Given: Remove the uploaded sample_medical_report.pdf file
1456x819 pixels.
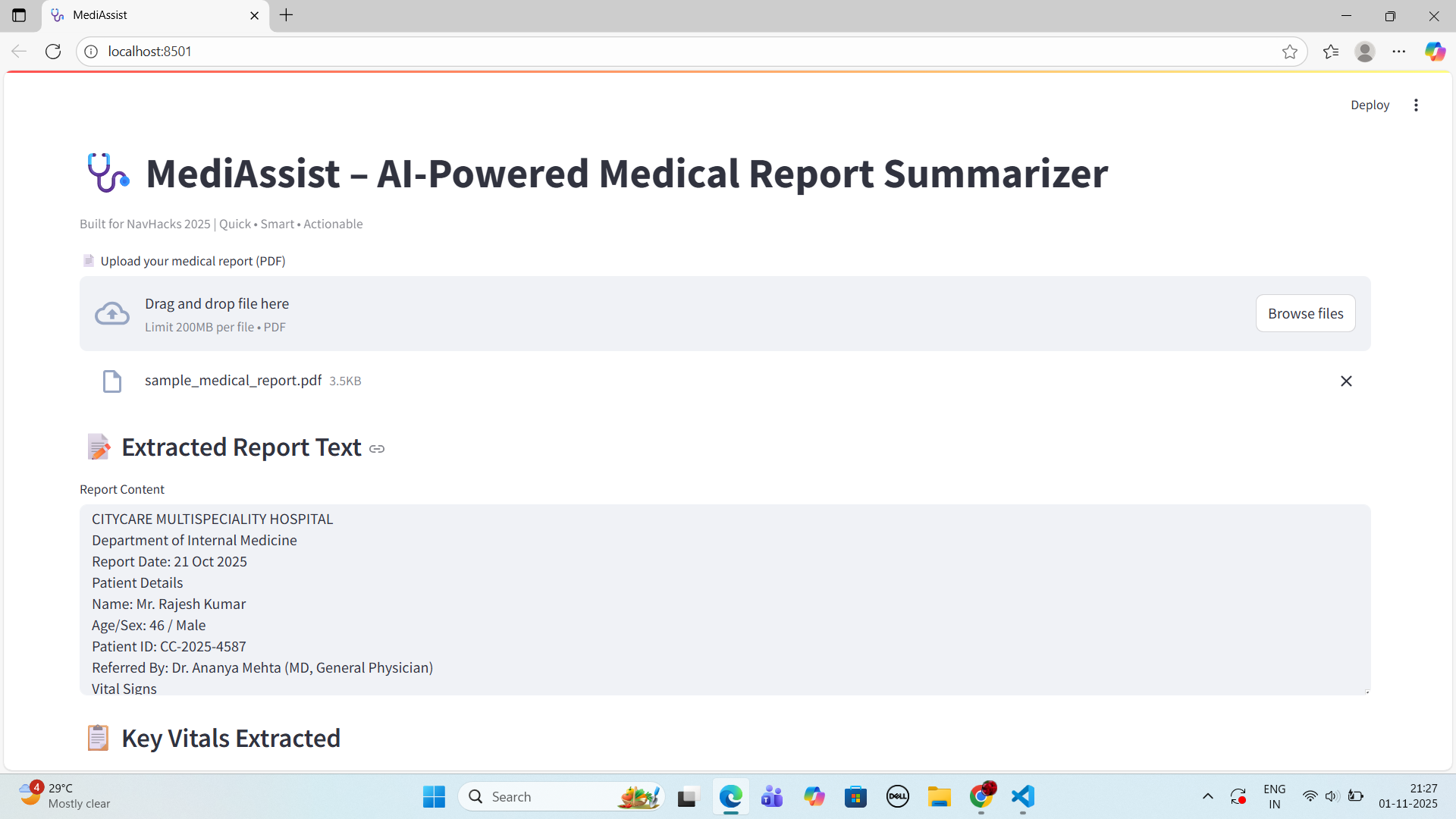Looking at the screenshot, I should [1346, 381].
